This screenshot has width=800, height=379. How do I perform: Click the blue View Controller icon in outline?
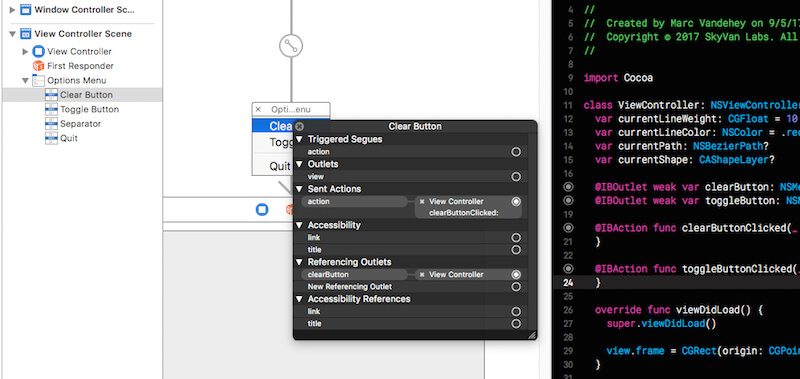(38, 52)
